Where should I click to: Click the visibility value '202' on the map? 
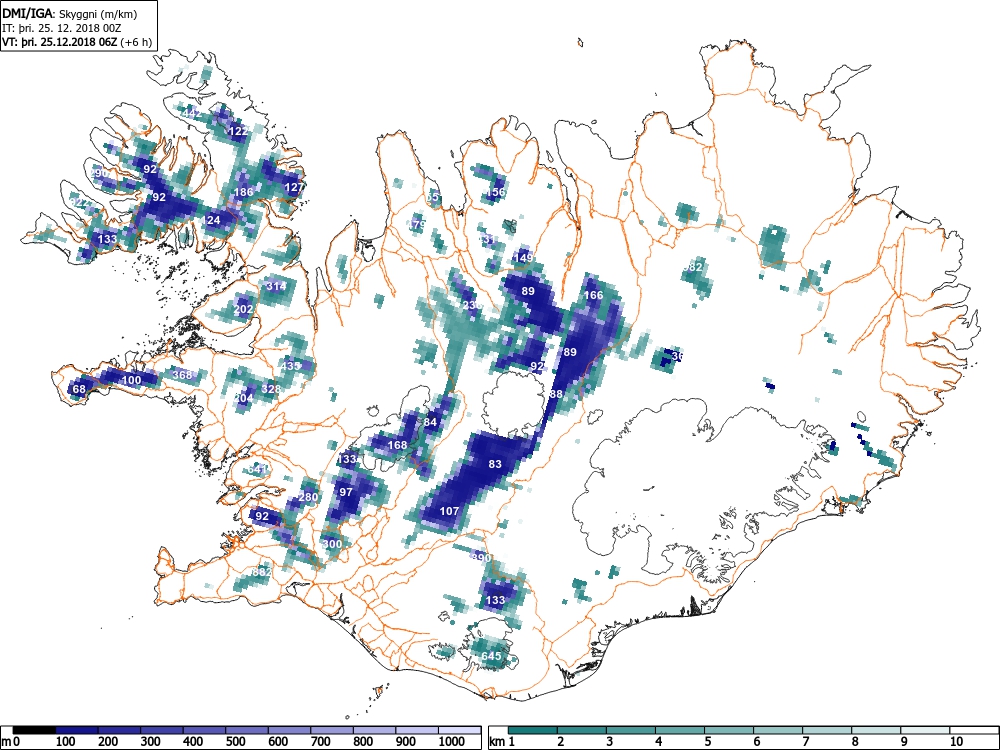point(243,309)
